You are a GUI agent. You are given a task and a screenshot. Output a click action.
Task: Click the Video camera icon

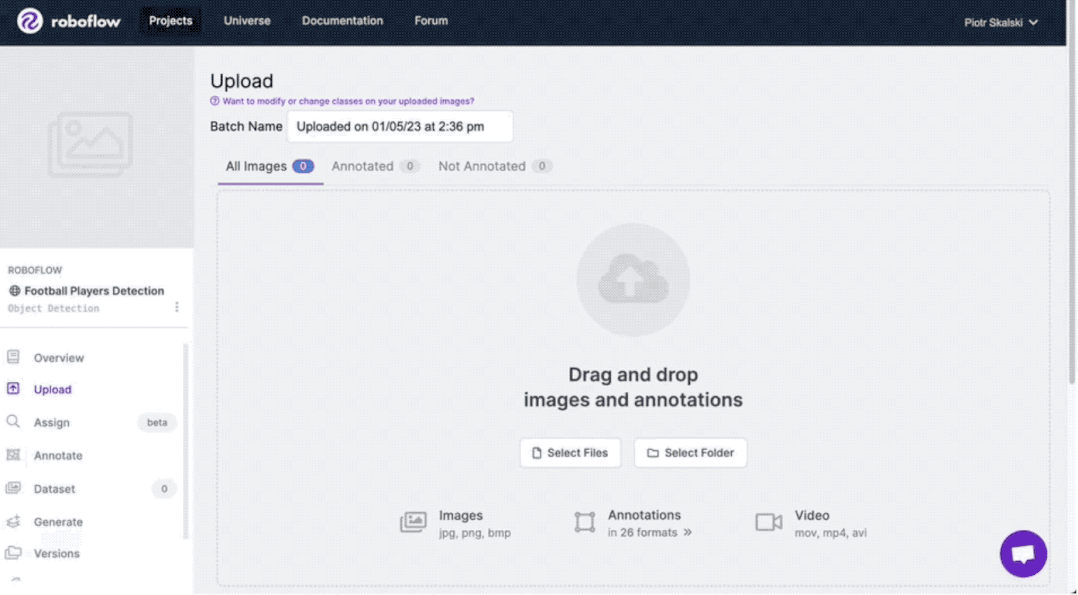click(x=769, y=522)
